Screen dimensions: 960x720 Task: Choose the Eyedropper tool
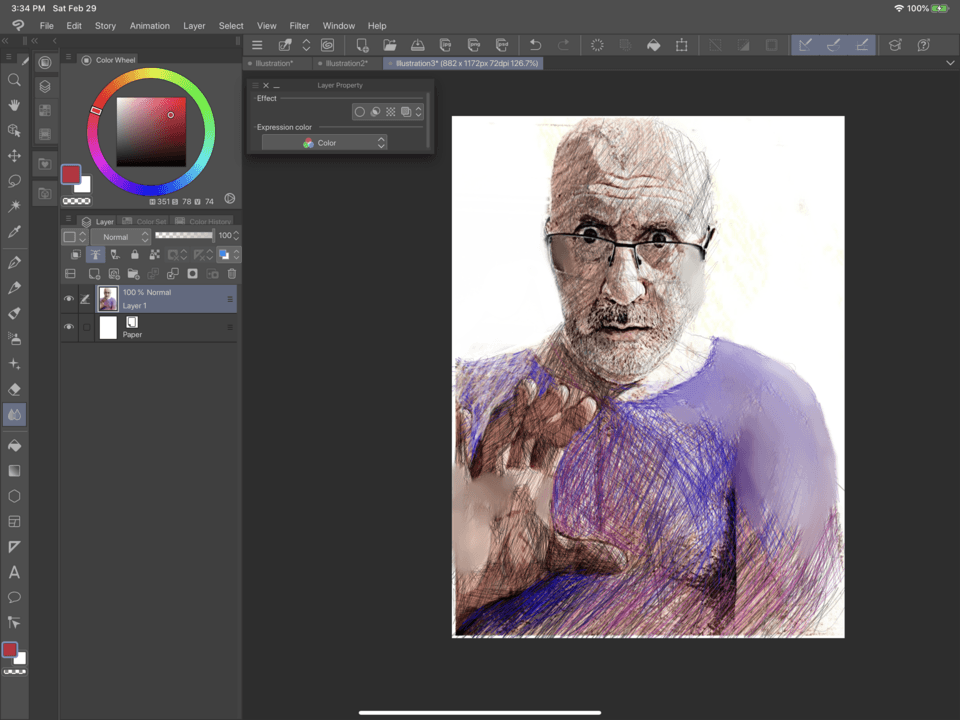tap(14, 232)
